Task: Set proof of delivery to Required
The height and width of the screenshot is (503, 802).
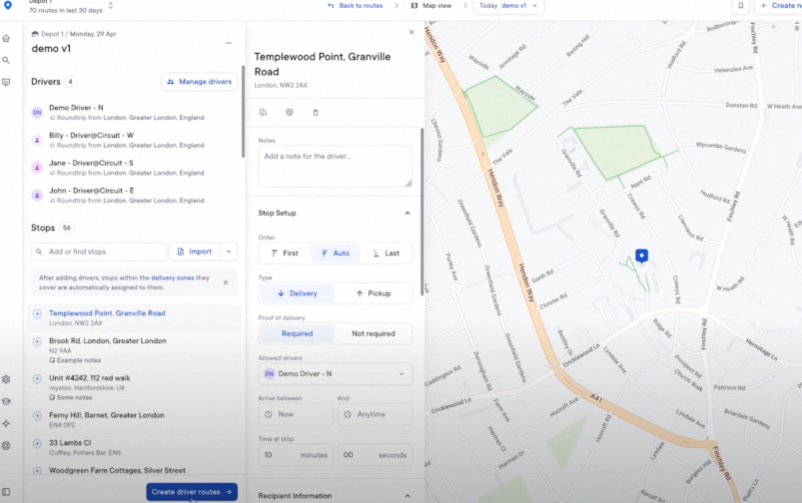Action: click(297, 334)
